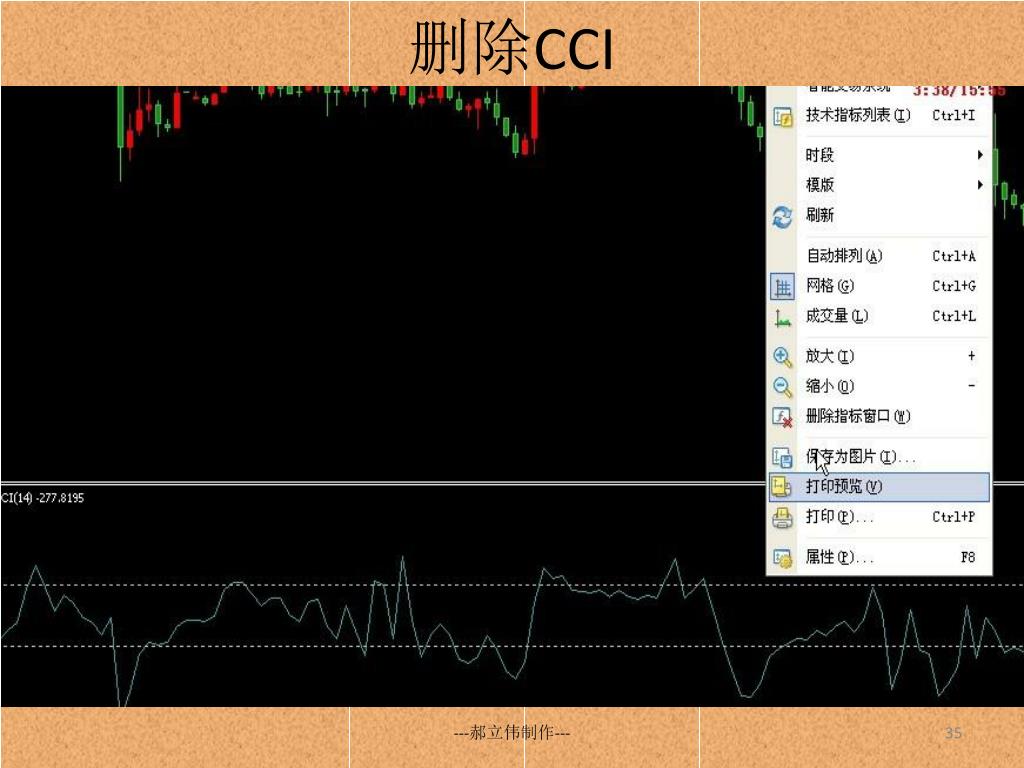Click the indicator list icon in context menu
Screen dimensions: 1024x768
tap(782, 117)
